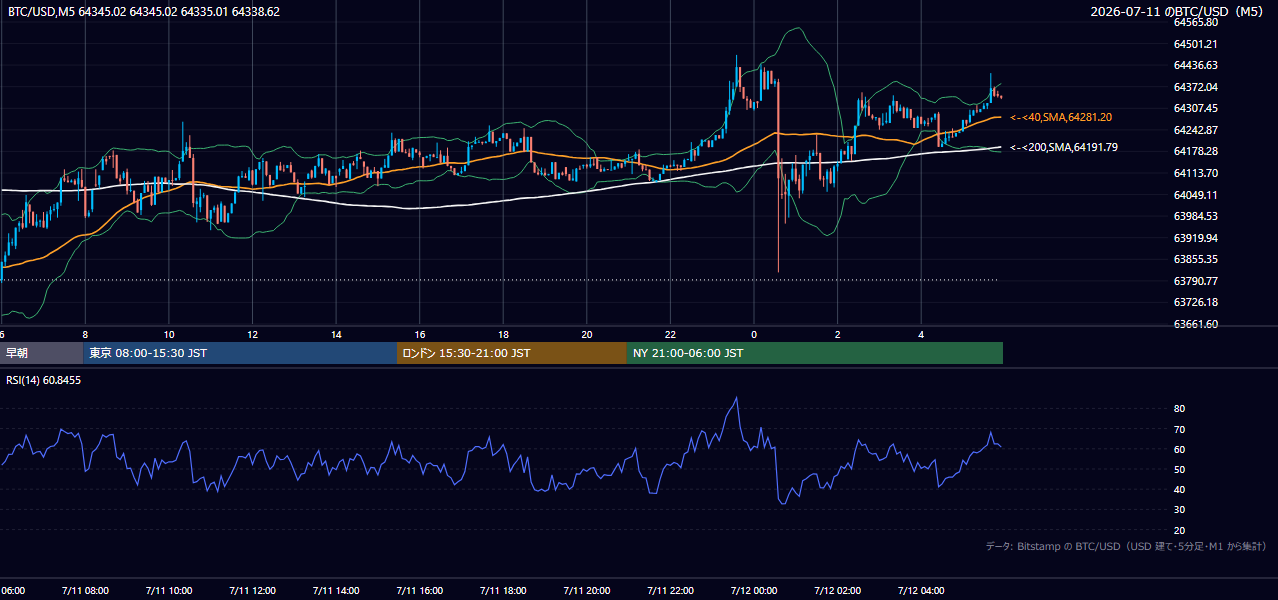Click price axis label 64436.63

[x=1196, y=65]
